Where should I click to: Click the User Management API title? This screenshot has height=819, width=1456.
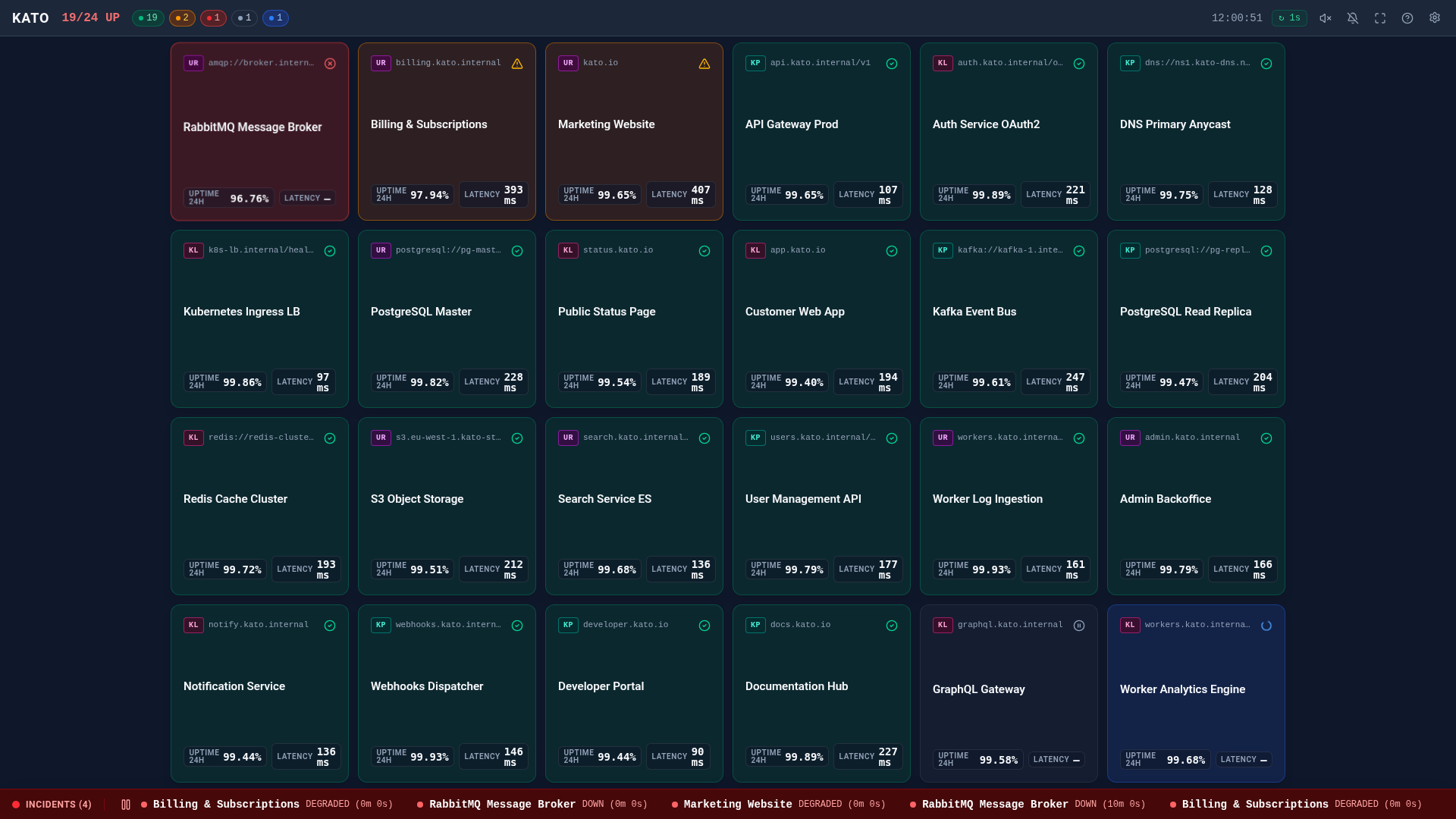[803, 499]
